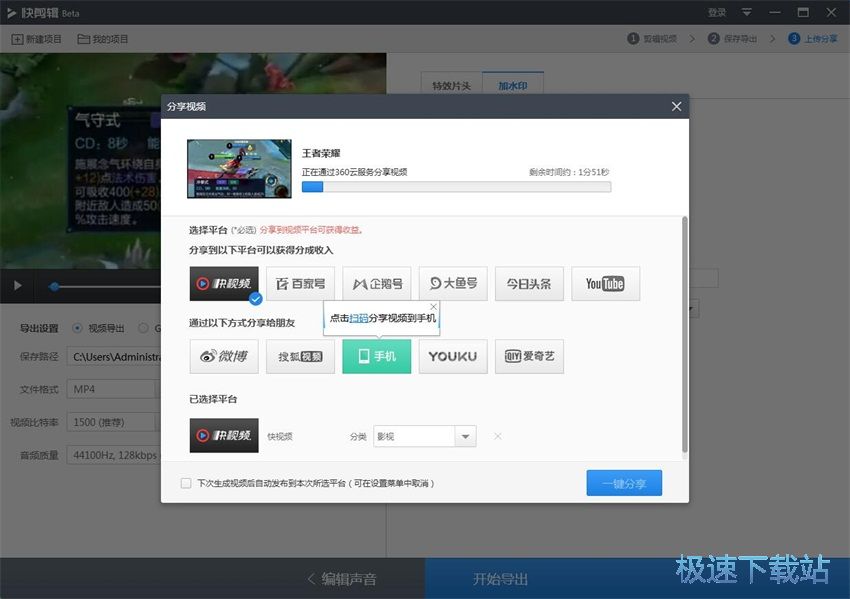Screen dimensions: 850x599
Task: Click the selected 快视频 logo under 已选择平台
Action: pyautogui.click(x=224, y=435)
